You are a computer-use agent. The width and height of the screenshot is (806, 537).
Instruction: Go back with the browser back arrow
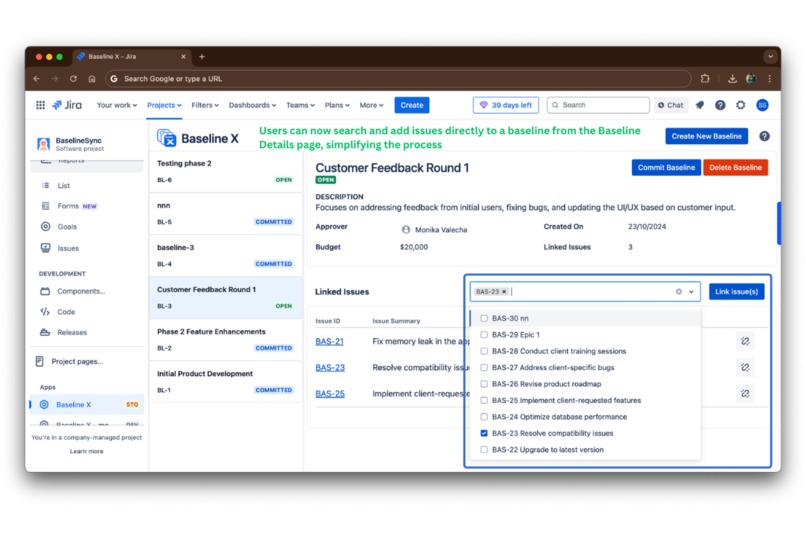click(36, 79)
